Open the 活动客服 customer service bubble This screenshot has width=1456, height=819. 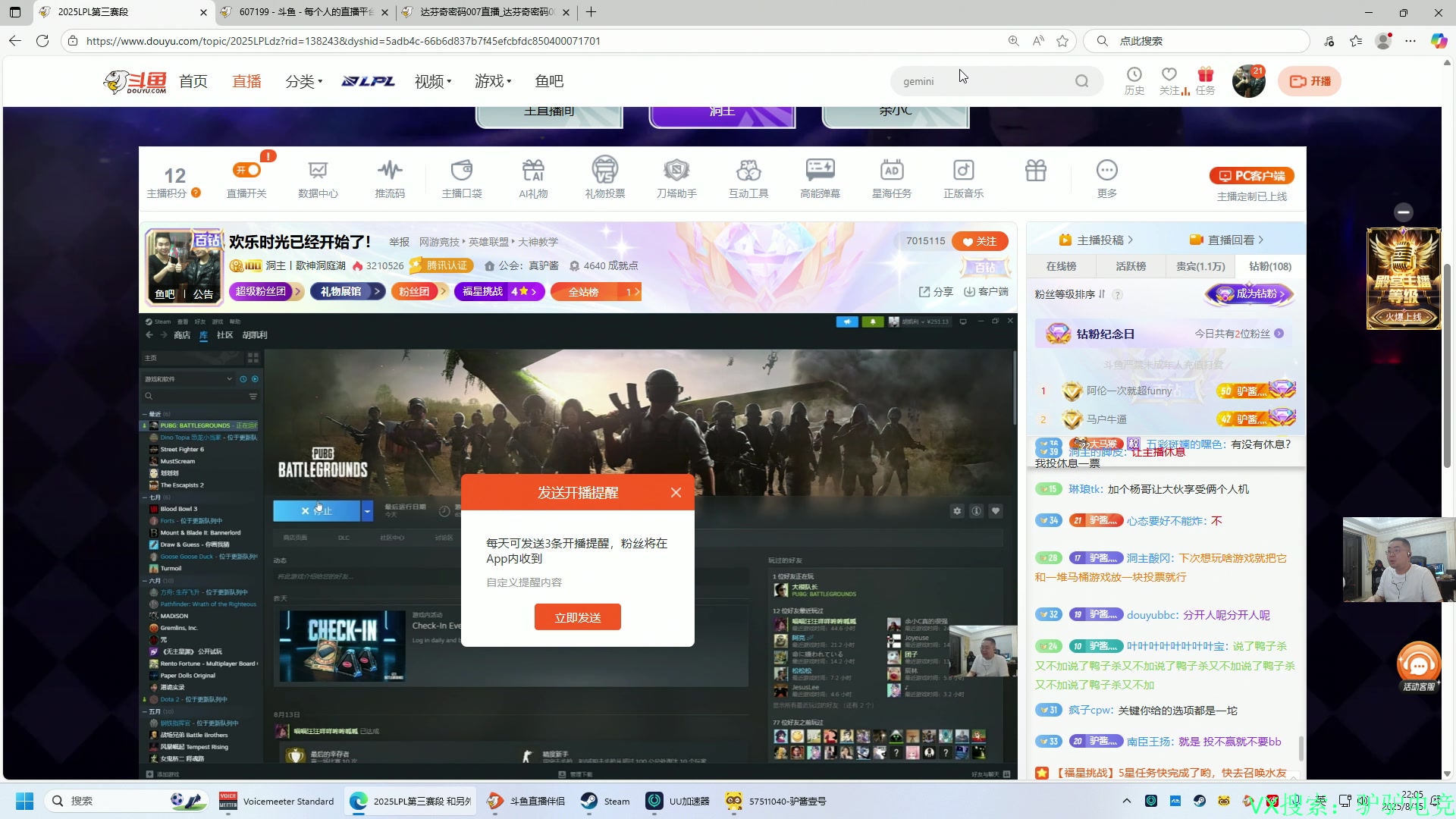(1419, 667)
